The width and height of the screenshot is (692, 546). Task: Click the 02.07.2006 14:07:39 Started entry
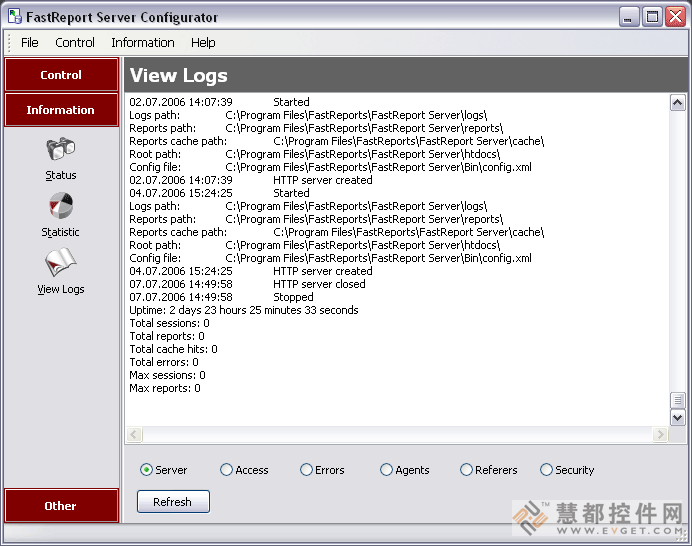(x=219, y=102)
